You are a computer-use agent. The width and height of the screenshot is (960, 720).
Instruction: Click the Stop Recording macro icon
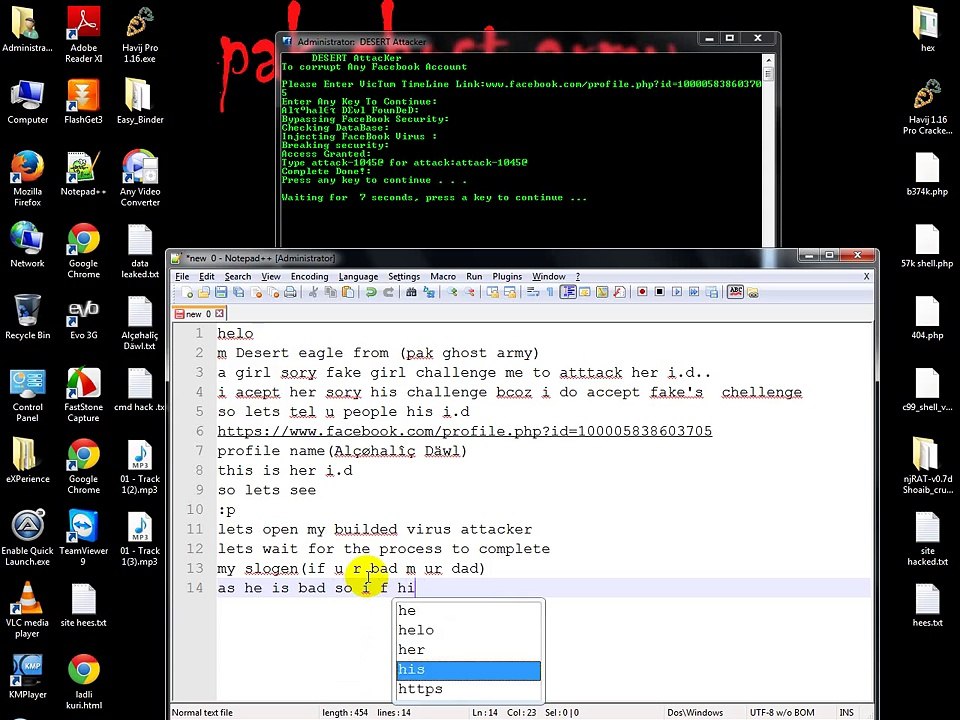coord(659,293)
